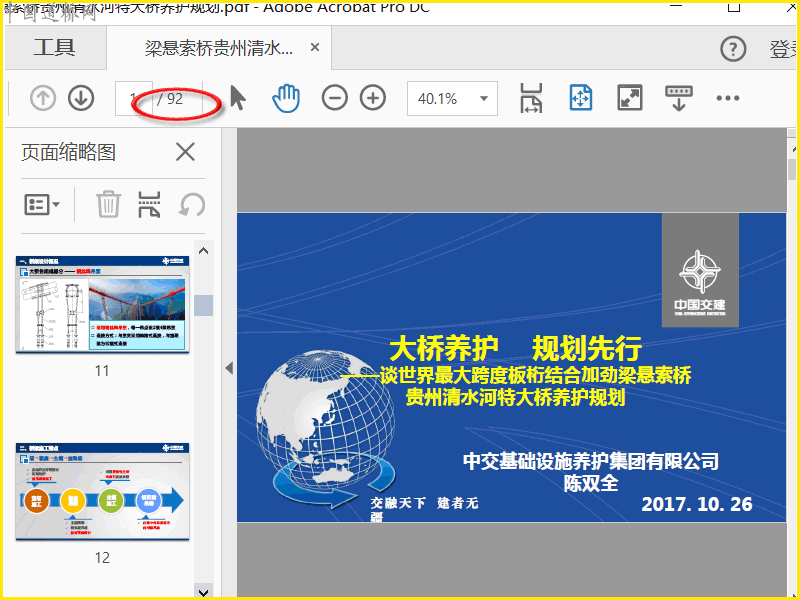Choose fit one full page icon
Viewport: 800px width, 600px height.
[x=580, y=98]
